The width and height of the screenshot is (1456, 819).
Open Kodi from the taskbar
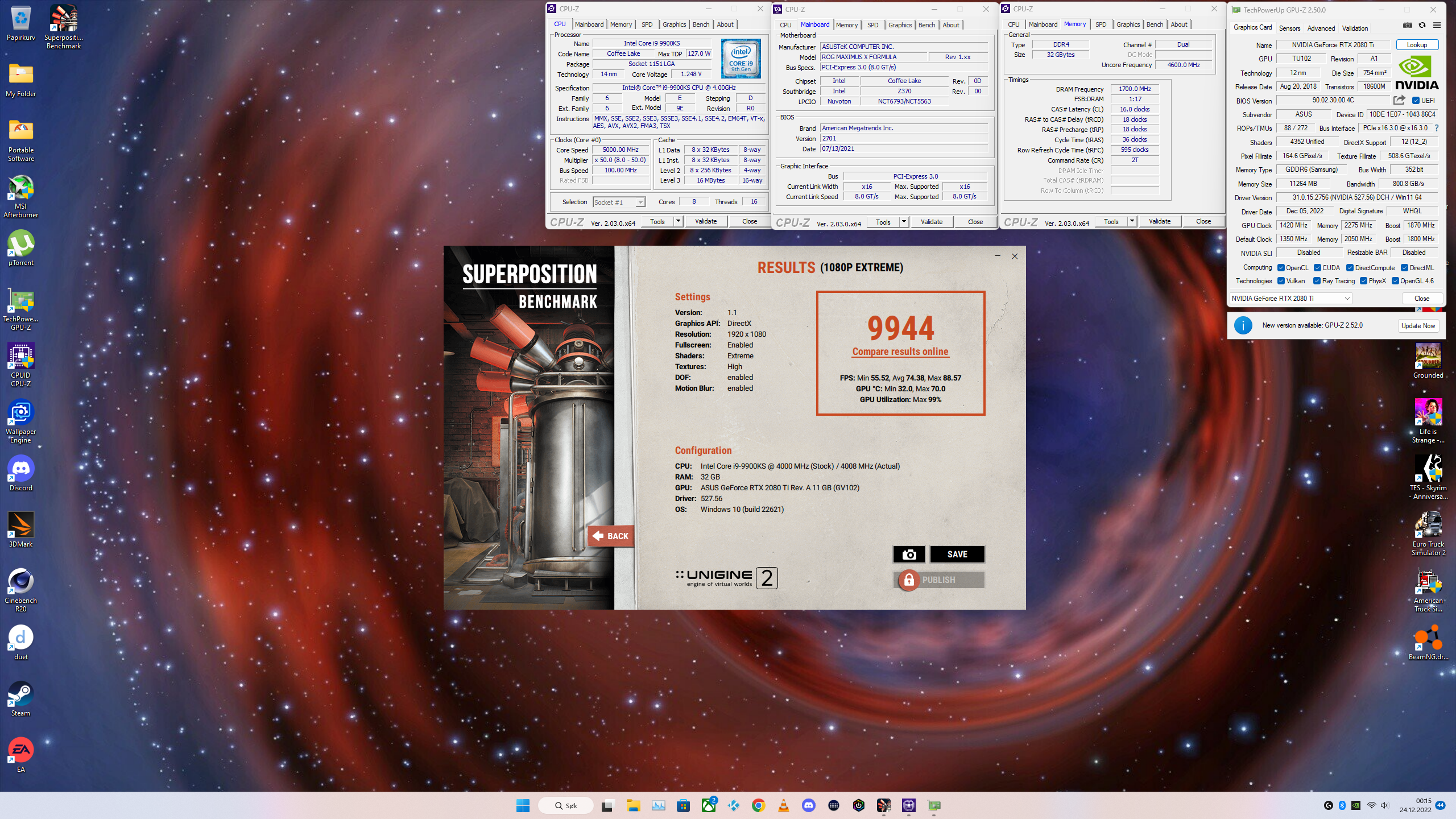coord(734,805)
